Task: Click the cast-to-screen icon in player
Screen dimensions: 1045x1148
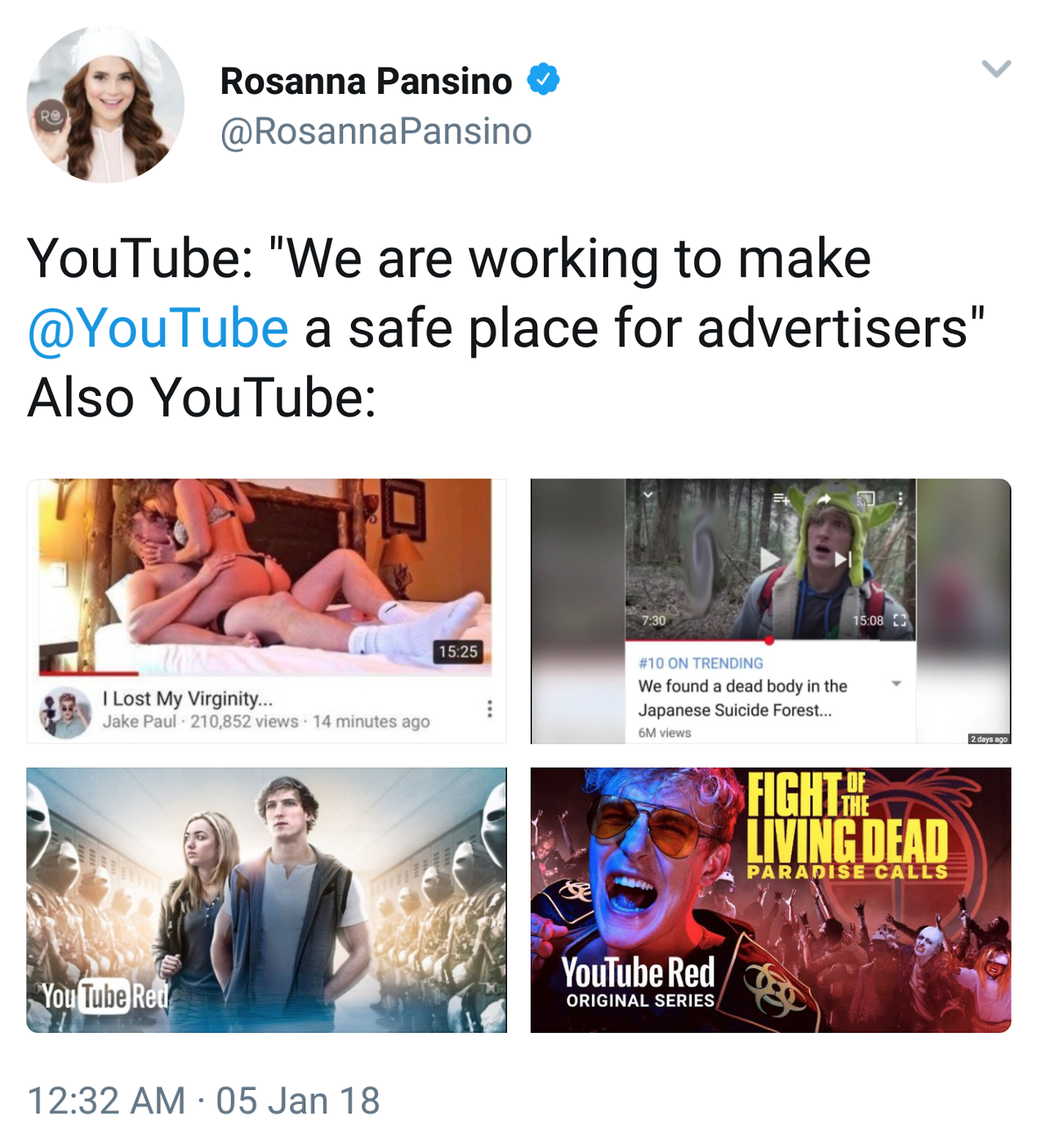Action: point(865,497)
